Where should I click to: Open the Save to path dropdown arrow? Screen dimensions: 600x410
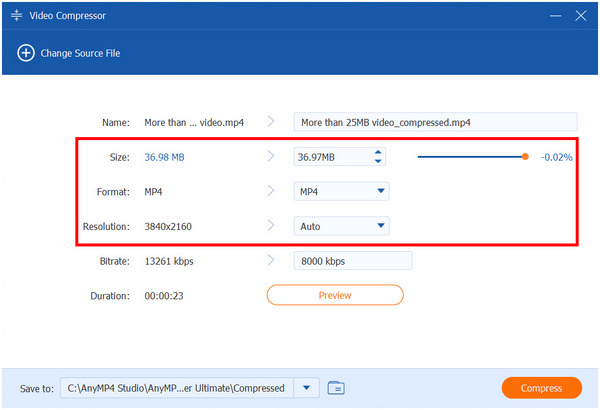(x=306, y=388)
